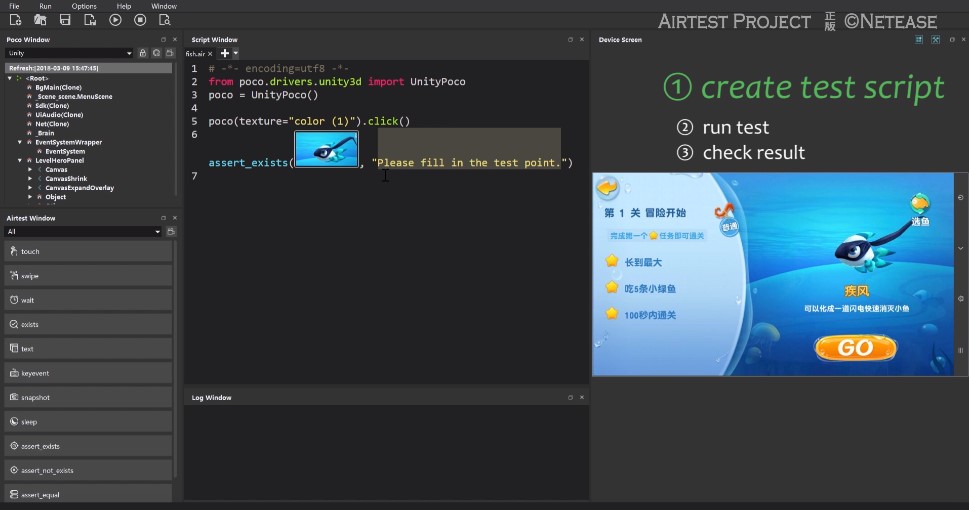Click the keyevent command button
The image size is (969, 510).
[x=88, y=373]
